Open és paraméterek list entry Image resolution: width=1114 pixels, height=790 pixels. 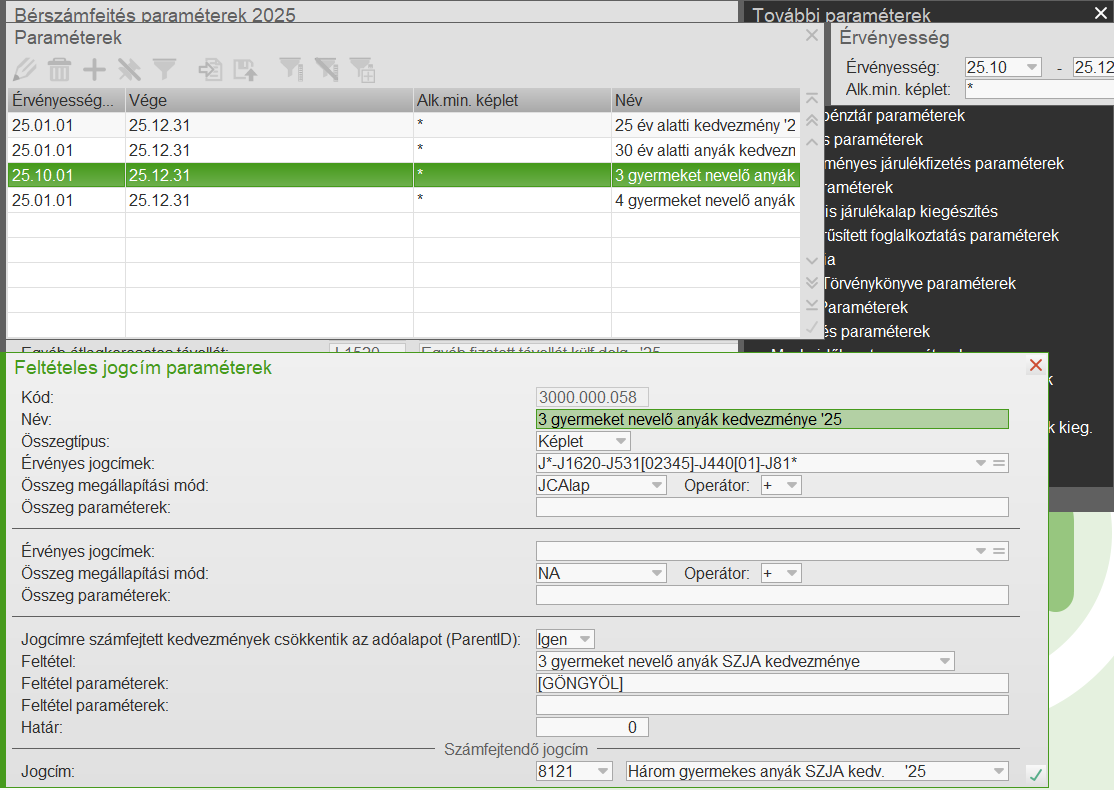[x=877, y=332]
